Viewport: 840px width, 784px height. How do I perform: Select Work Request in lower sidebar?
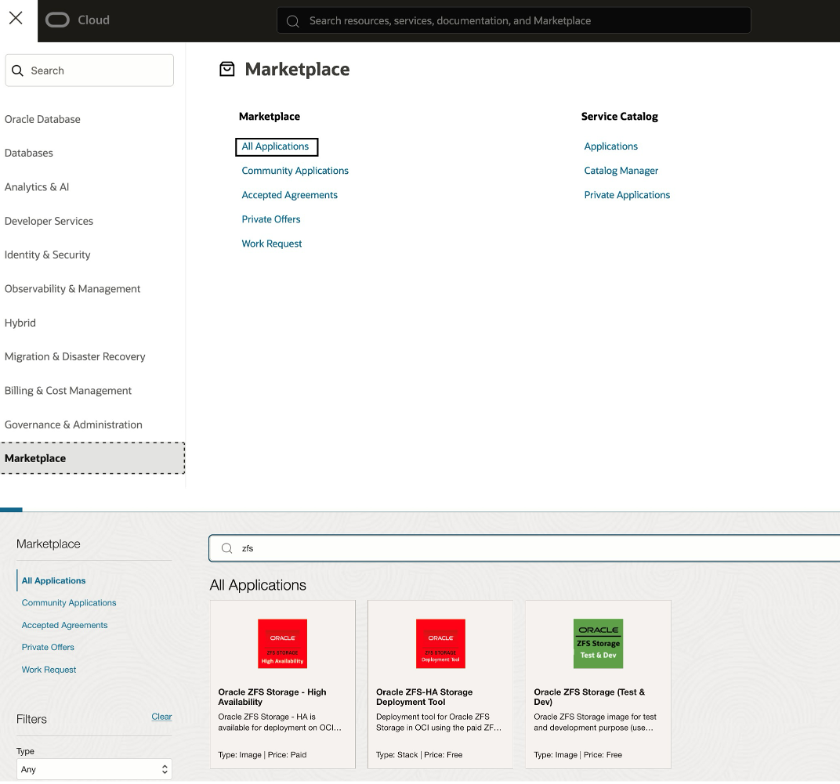pyautogui.click(x=49, y=670)
